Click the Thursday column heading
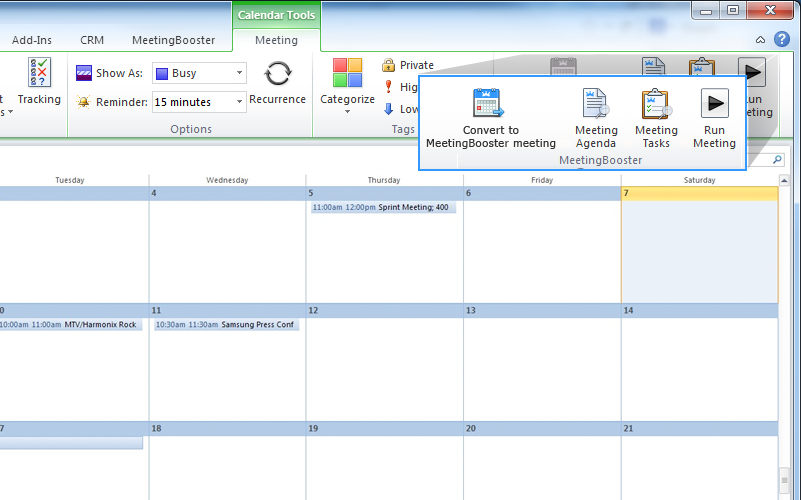This screenshot has width=801, height=500. [385, 180]
